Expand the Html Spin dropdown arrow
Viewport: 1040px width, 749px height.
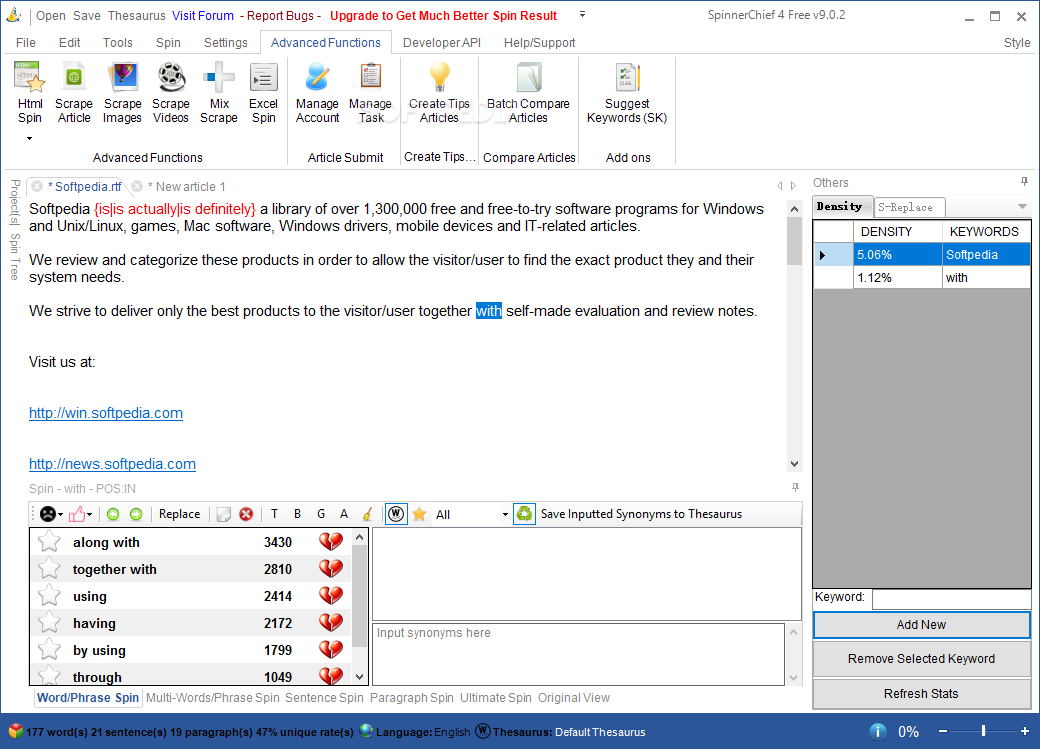click(29, 139)
